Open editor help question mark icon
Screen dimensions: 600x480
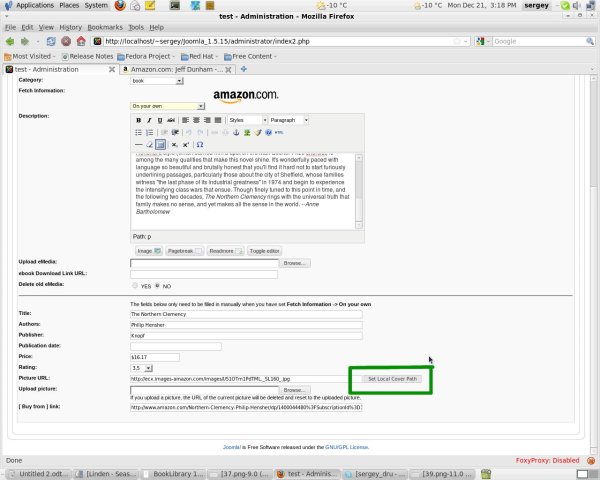point(268,132)
